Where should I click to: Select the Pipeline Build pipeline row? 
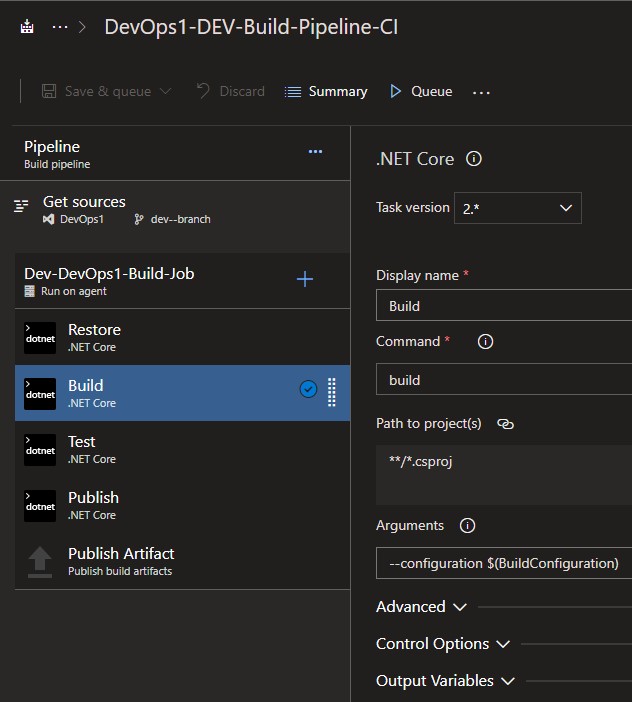175,154
